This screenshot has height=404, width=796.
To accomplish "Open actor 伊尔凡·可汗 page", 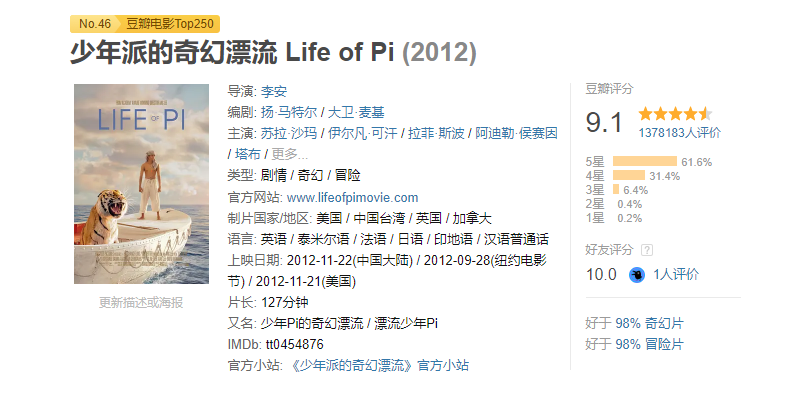I will (362, 133).
